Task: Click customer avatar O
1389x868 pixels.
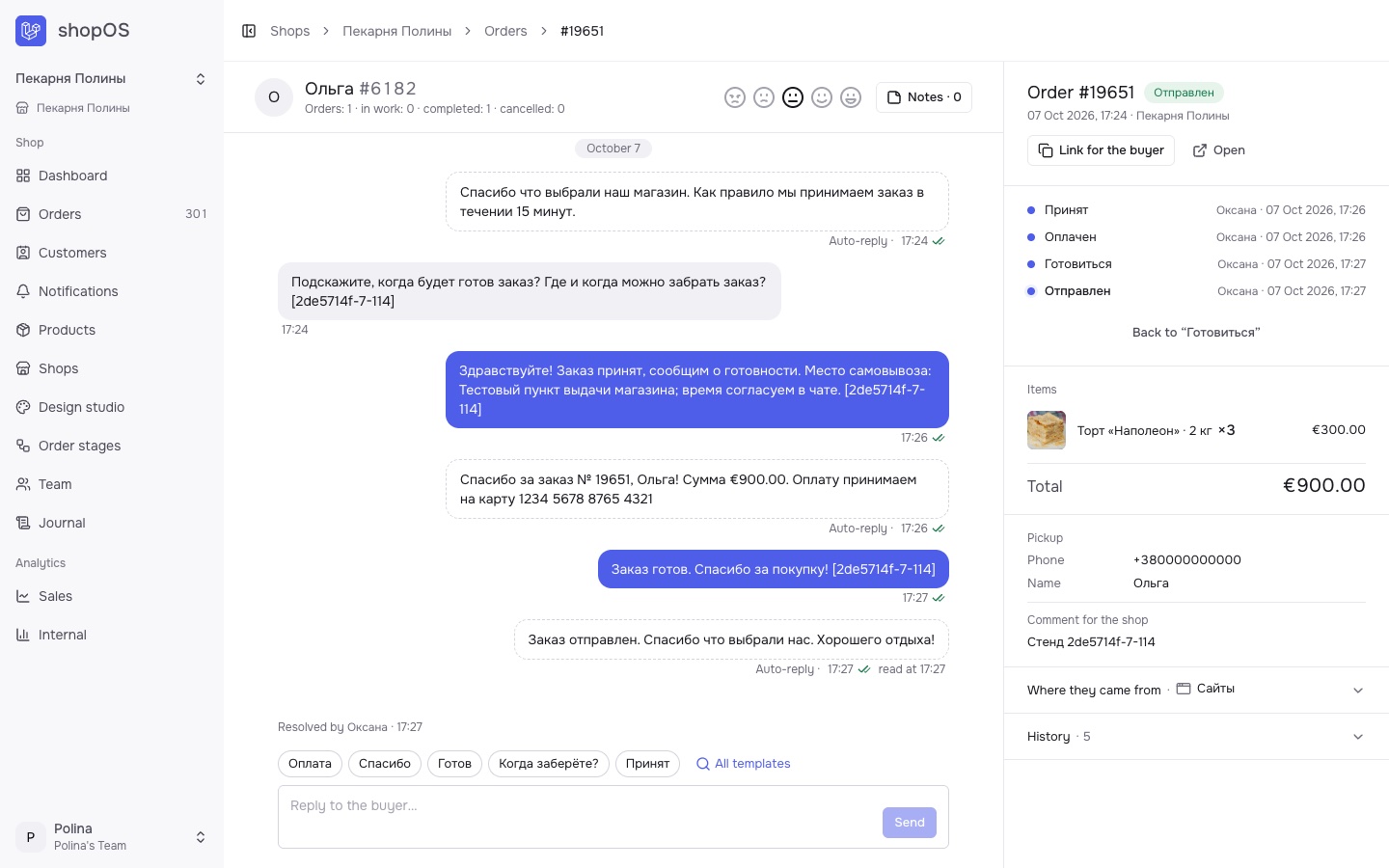Action: coord(274,97)
